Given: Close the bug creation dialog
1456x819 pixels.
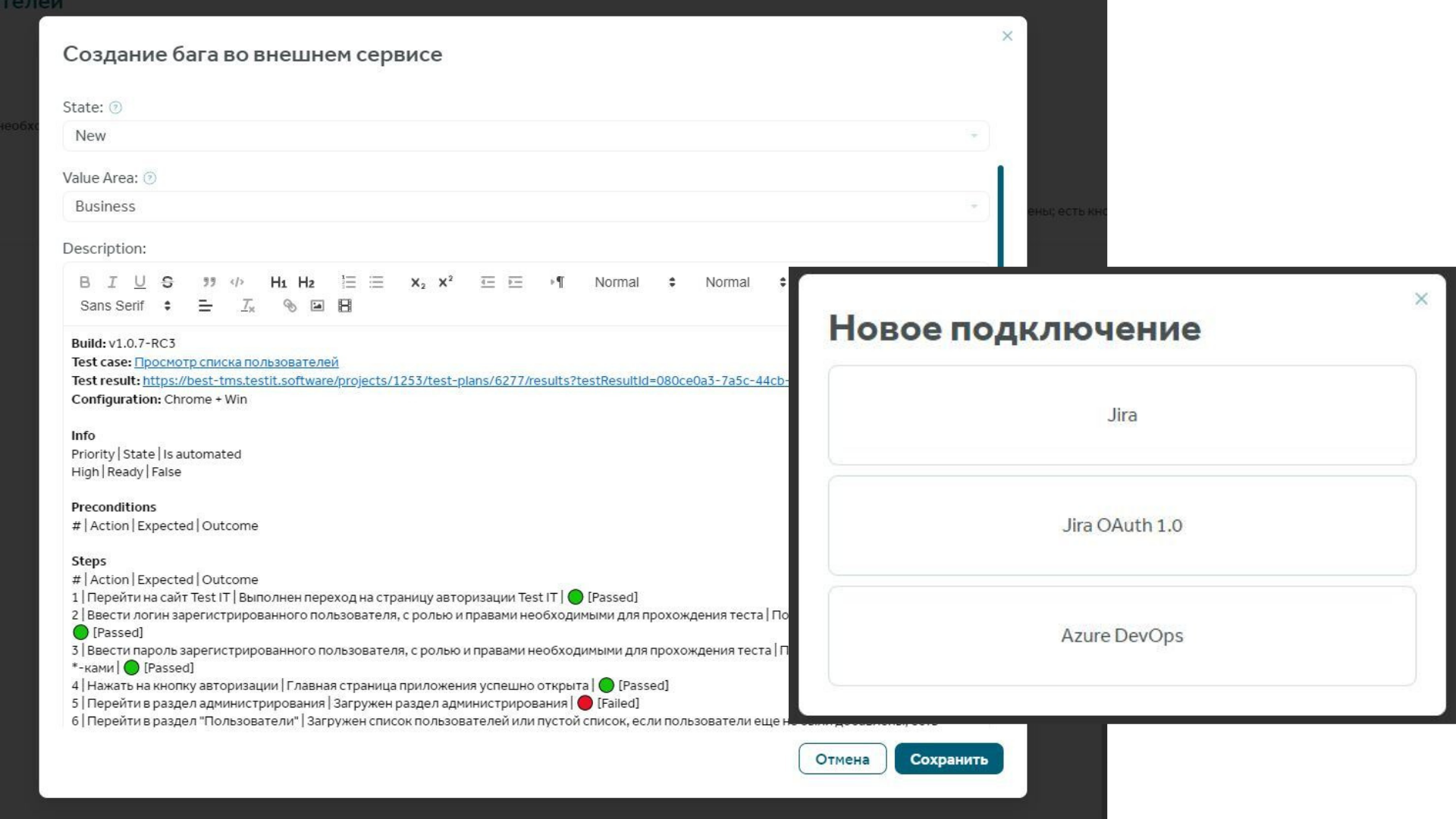Looking at the screenshot, I should [1007, 36].
